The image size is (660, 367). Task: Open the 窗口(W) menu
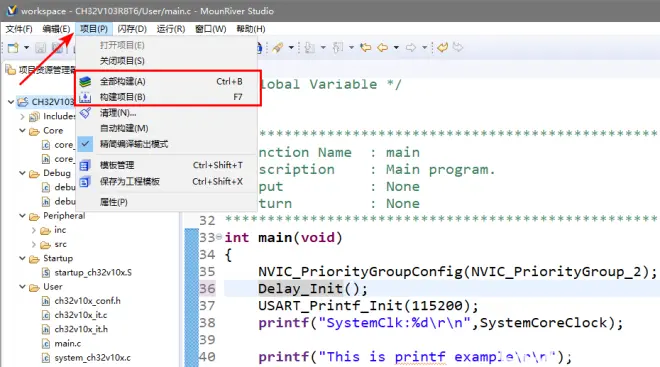coord(210,29)
